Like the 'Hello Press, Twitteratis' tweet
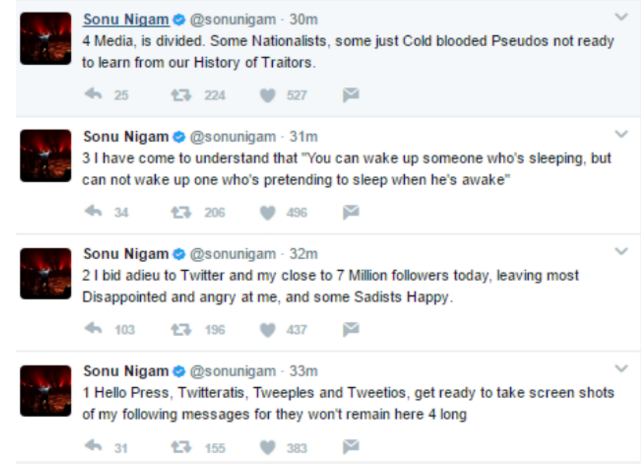641x464 pixels. (268, 447)
